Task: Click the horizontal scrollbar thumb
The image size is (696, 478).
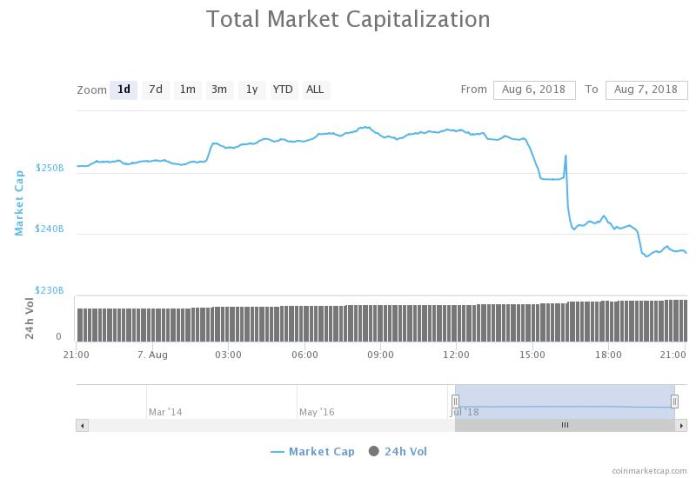Action: (564, 425)
